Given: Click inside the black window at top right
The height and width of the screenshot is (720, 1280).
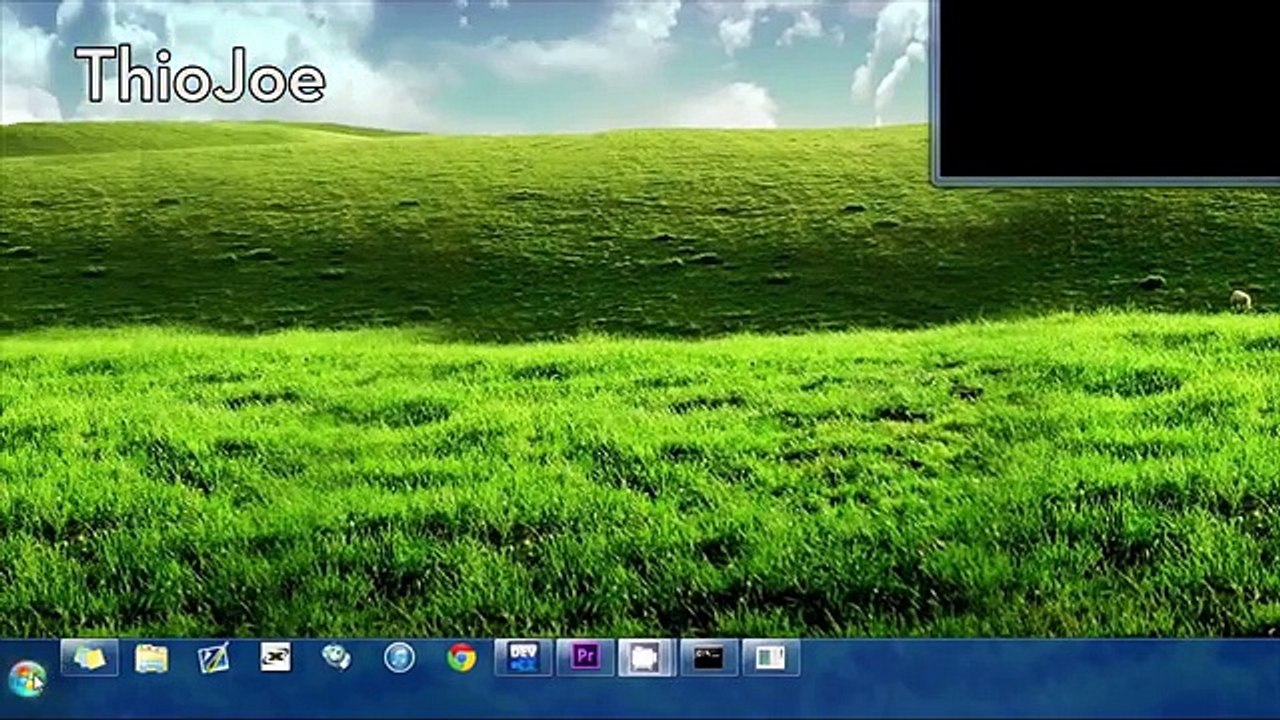Looking at the screenshot, I should 1109,88.
